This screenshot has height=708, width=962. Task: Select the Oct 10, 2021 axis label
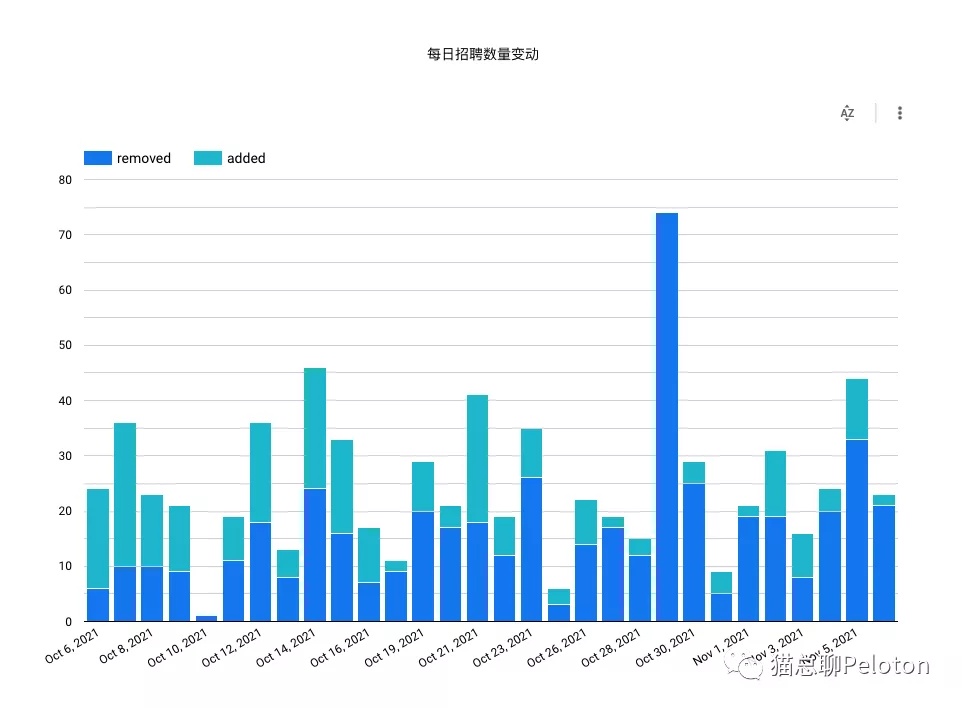(177, 648)
